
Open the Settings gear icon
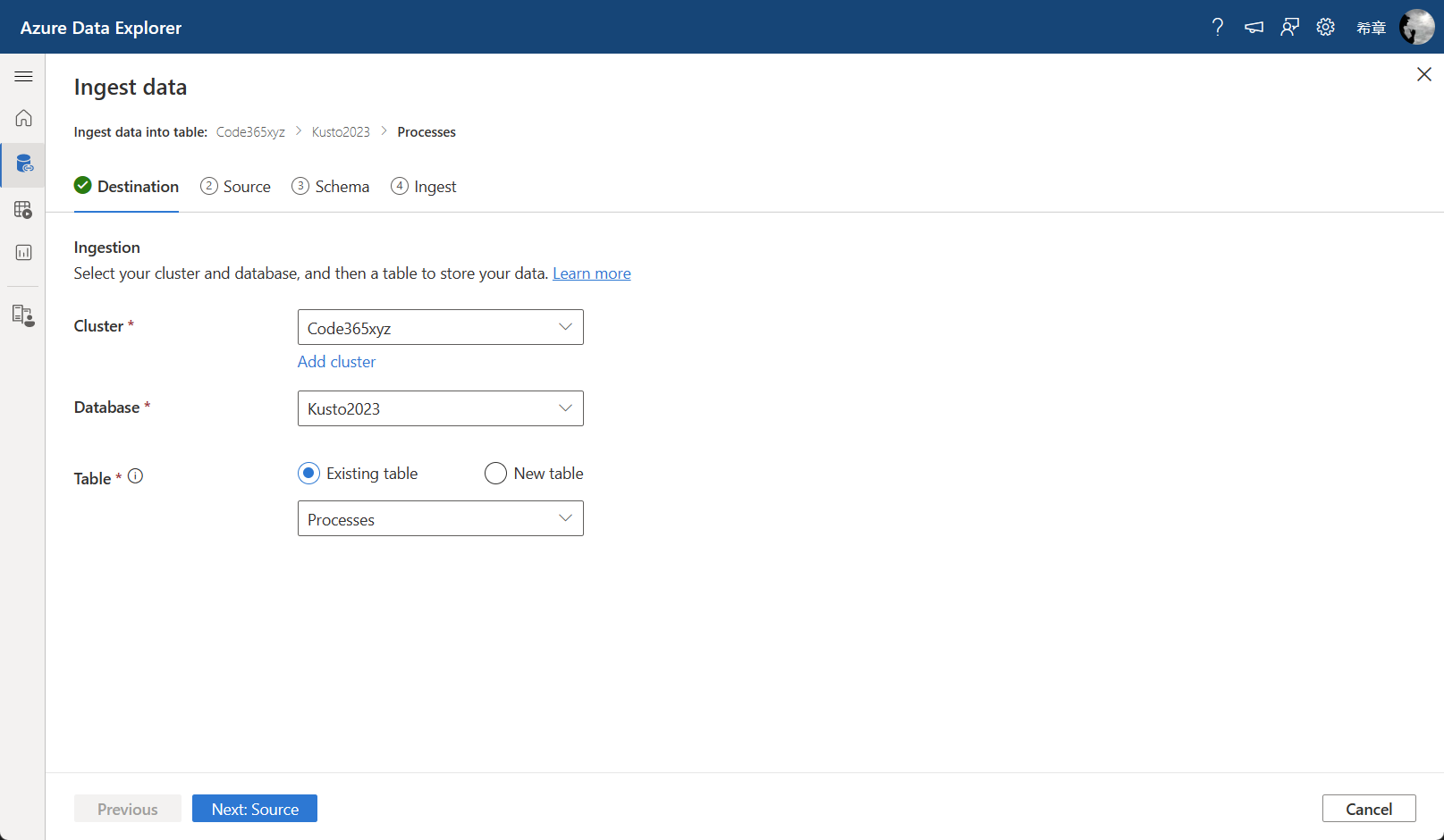[1325, 27]
